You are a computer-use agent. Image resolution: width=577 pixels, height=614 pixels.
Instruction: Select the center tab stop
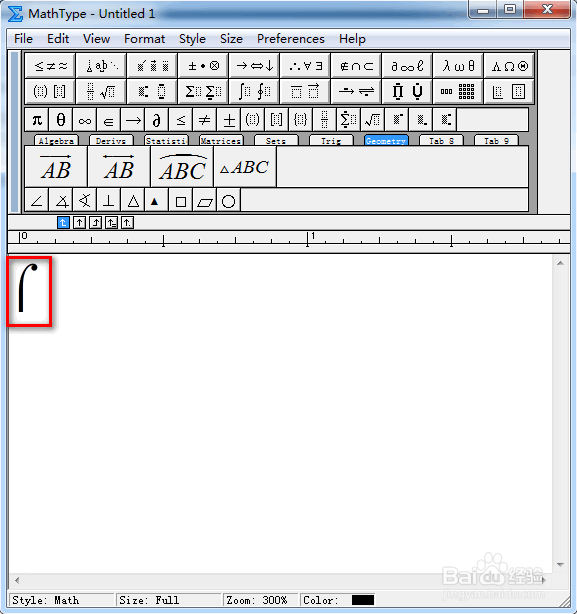[x=79, y=223]
